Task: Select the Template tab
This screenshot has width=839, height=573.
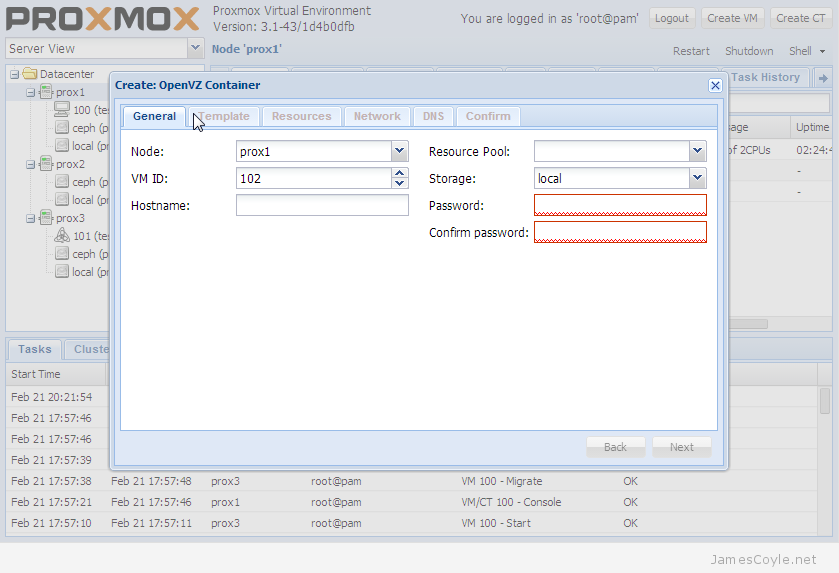Action: coord(224,116)
